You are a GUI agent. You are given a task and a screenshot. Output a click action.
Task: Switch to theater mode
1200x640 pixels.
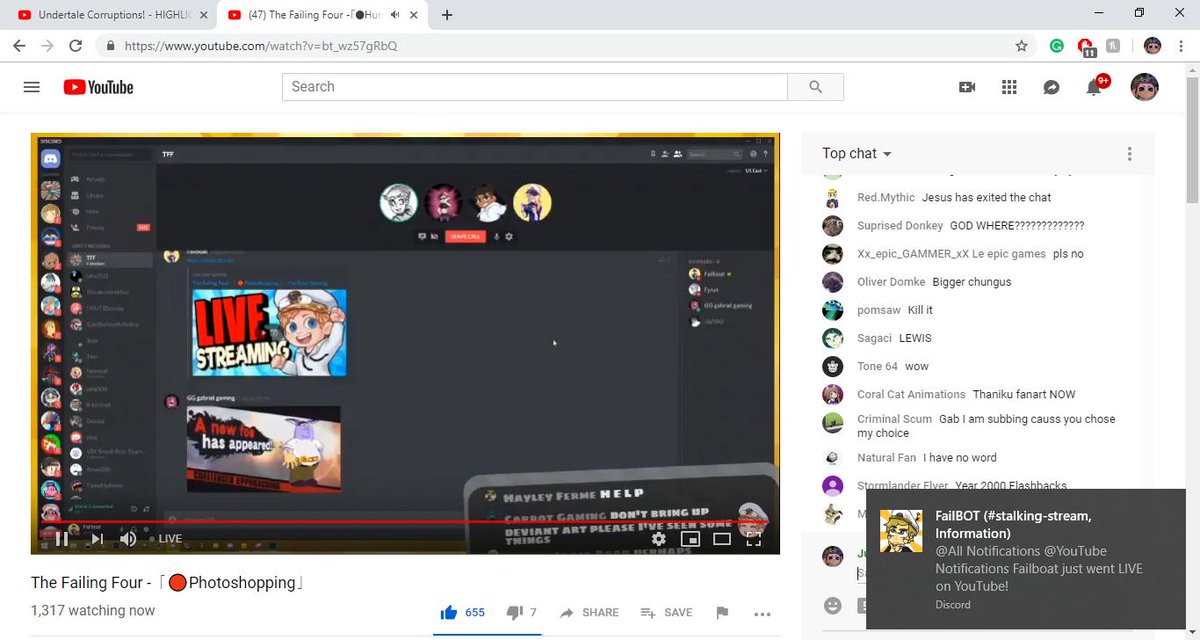click(x=722, y=539)
